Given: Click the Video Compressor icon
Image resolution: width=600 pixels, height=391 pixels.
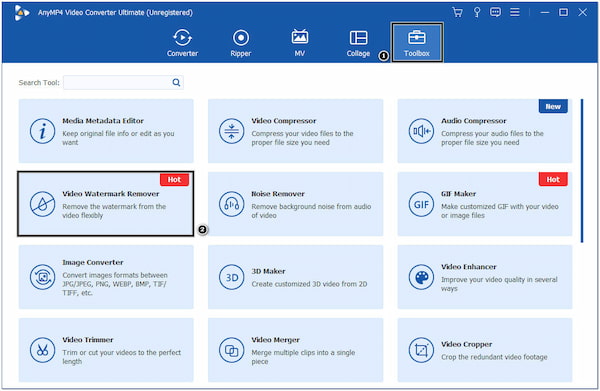Looking at the screenshot, I should coord(232,131).
